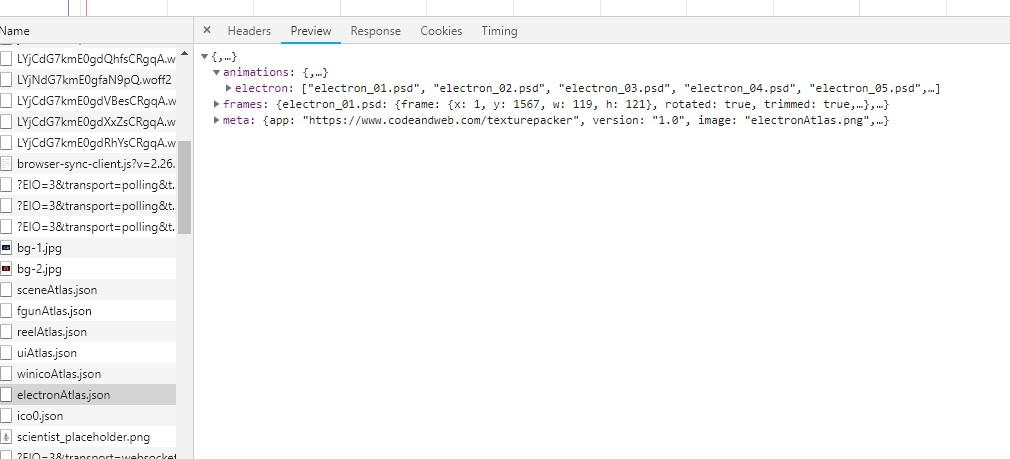Click browser-sync-client.js script file icon
1010x459 pixels.
pos(6,164)
